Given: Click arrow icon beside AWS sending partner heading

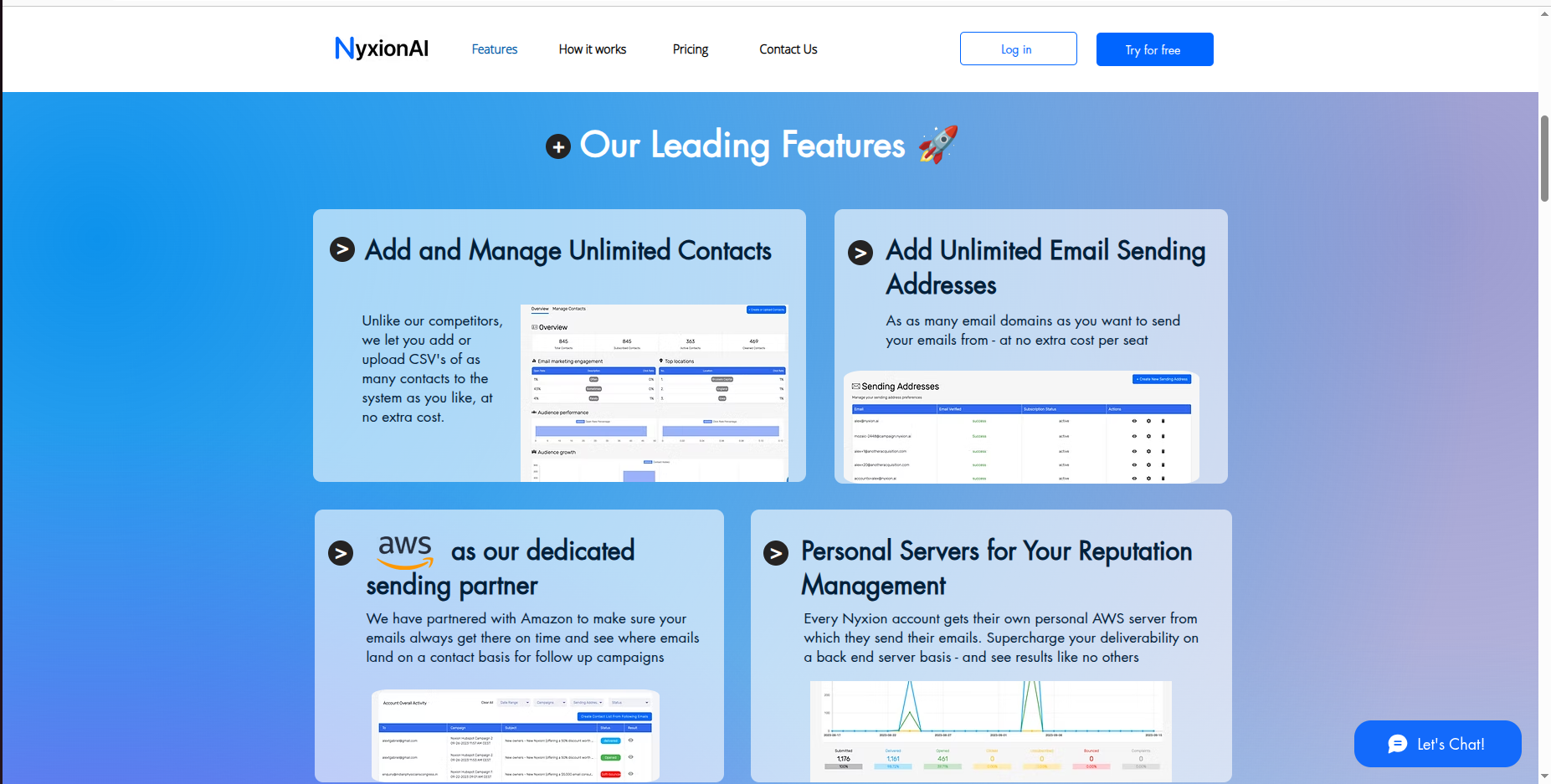Looking at the screenshot, I should coord(341,553).
